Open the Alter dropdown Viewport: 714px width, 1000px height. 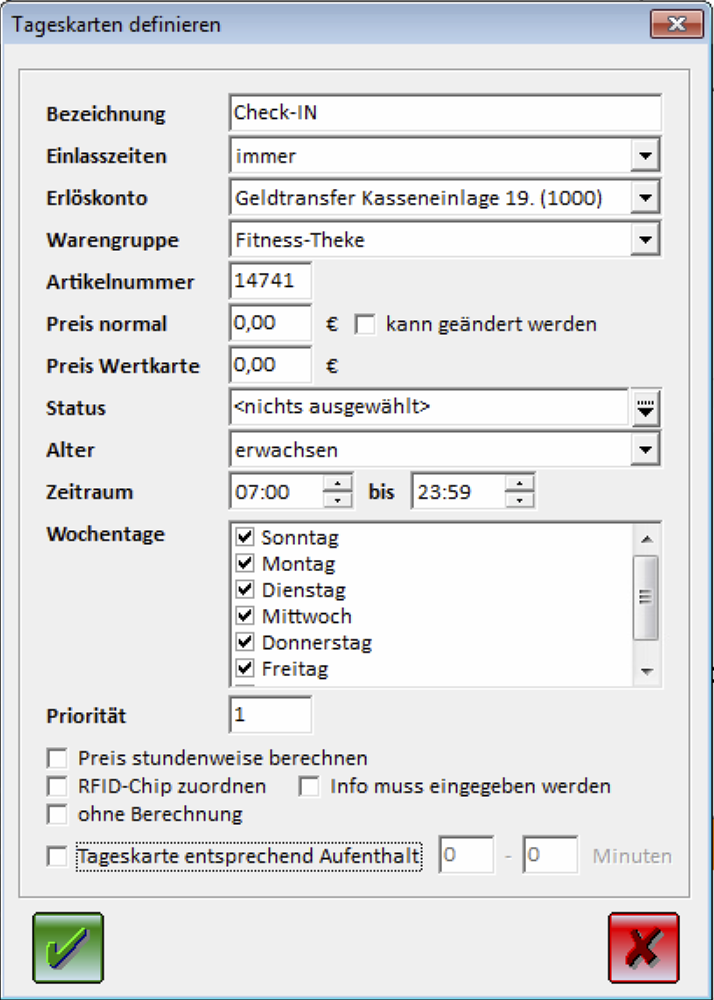pos(646,450)
